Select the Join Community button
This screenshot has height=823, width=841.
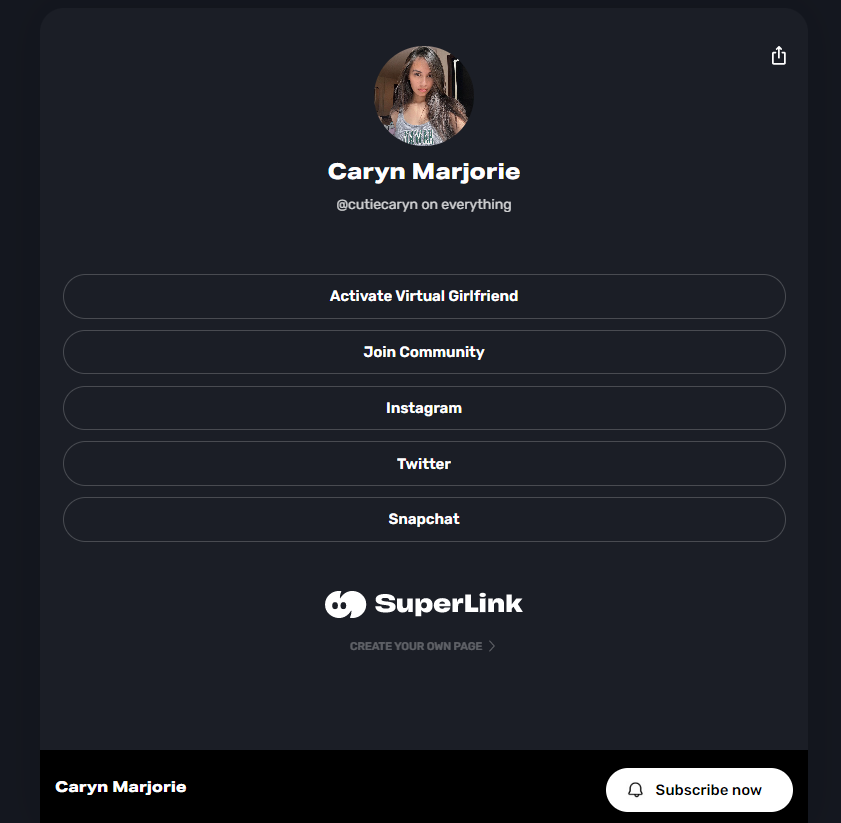tap(424, 352)
